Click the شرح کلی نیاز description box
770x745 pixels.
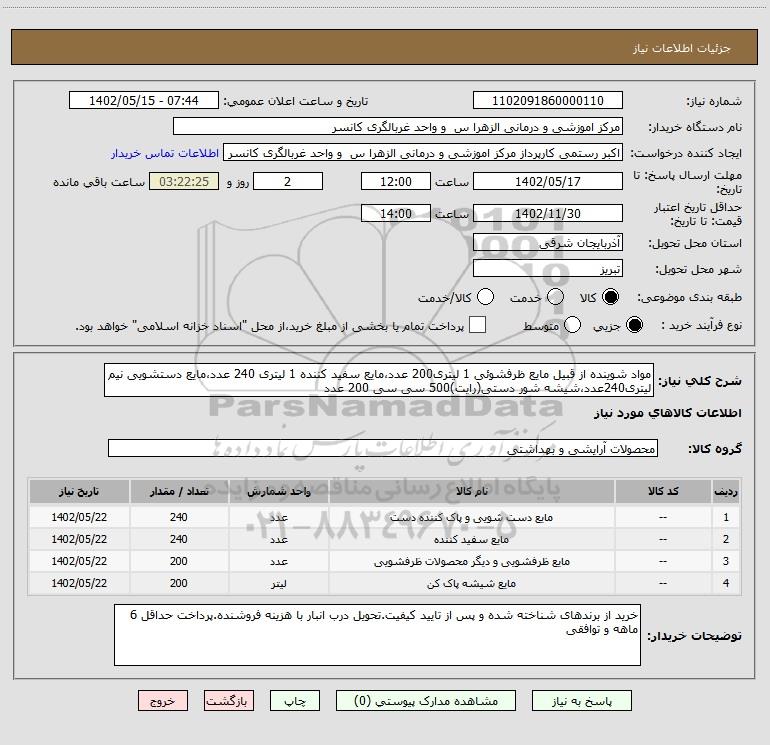pyautogui.click(x=379, y=381)
